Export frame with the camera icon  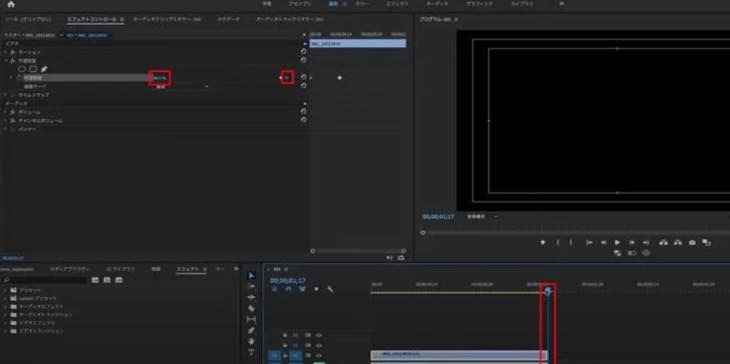coord(692,243)
